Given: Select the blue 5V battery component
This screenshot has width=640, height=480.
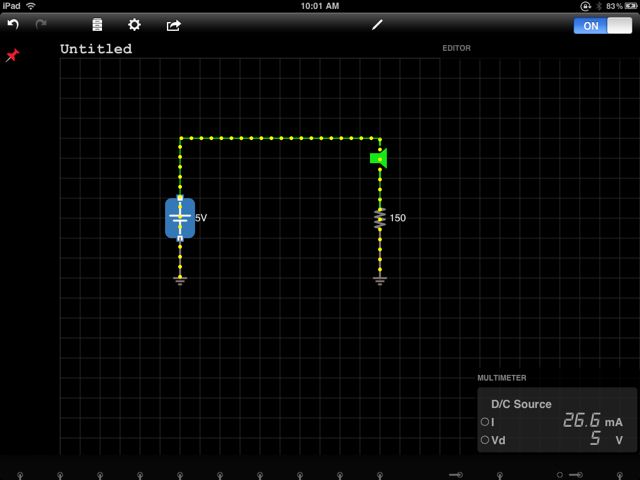Looking at the screenshot, I should (x=180, y=218).
